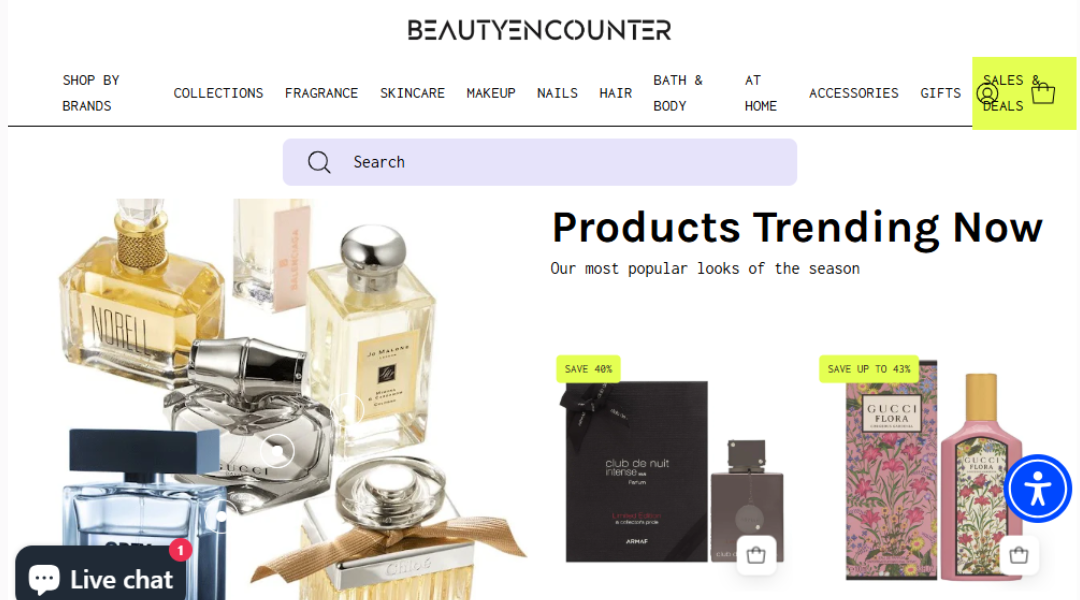Click the BeautyEncounter logo
This screenshot has height=600, width=1080.
pyautogui.click(x=539, y=30)
